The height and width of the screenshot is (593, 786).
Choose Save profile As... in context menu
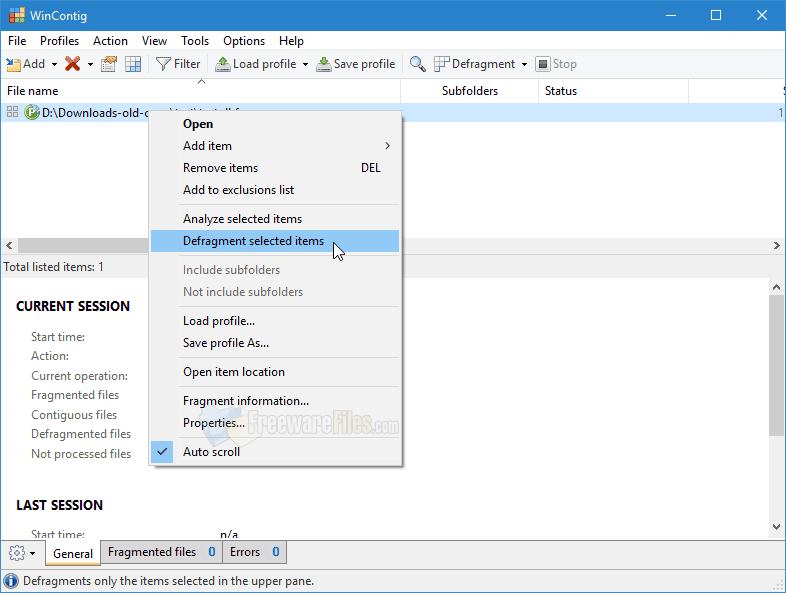tap(275, 343)
